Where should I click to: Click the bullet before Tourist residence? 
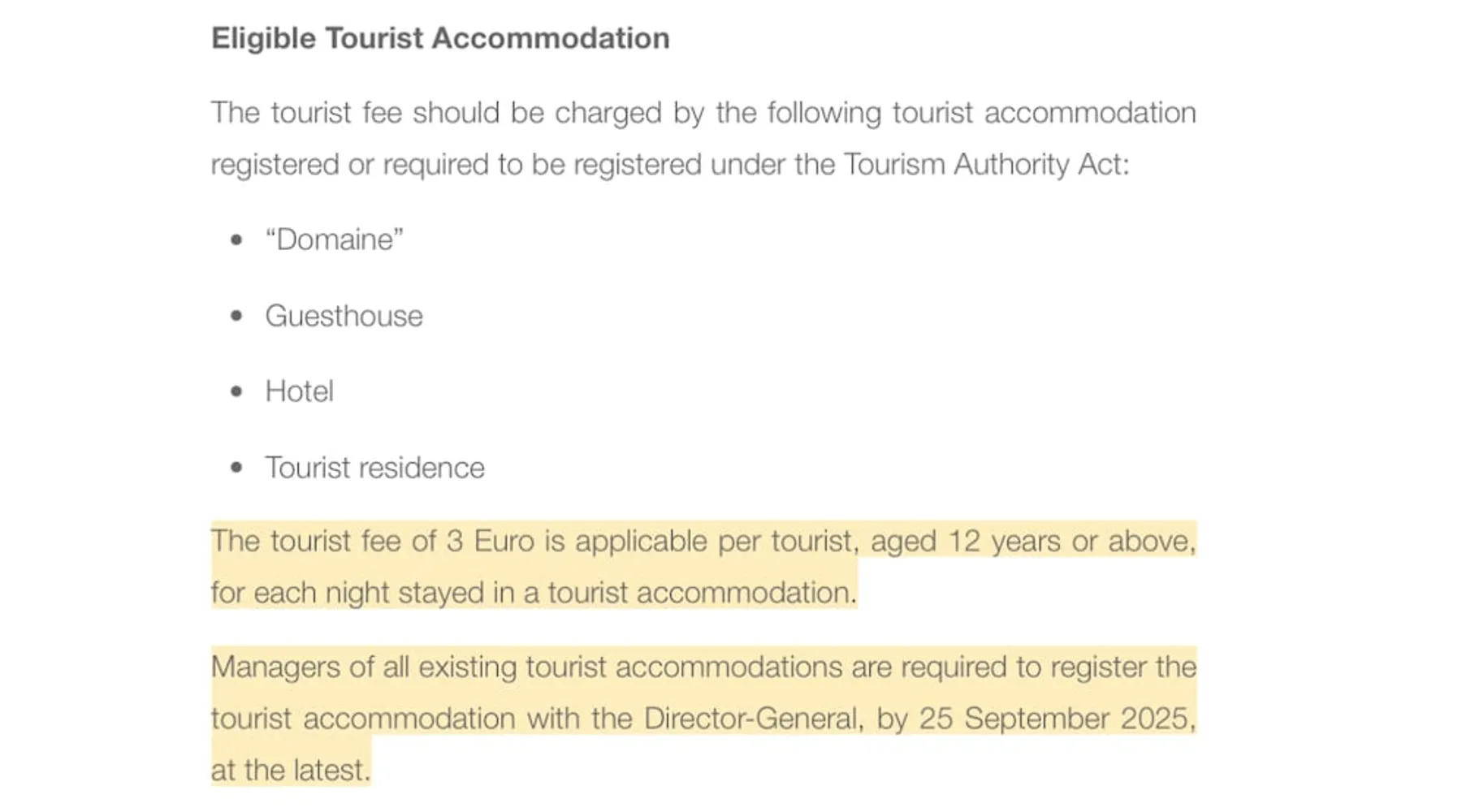pos(236,468)
